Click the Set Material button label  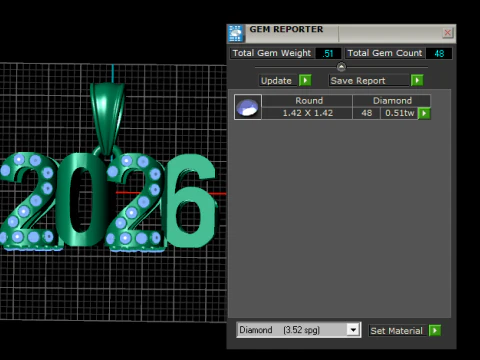coord(396,331)
